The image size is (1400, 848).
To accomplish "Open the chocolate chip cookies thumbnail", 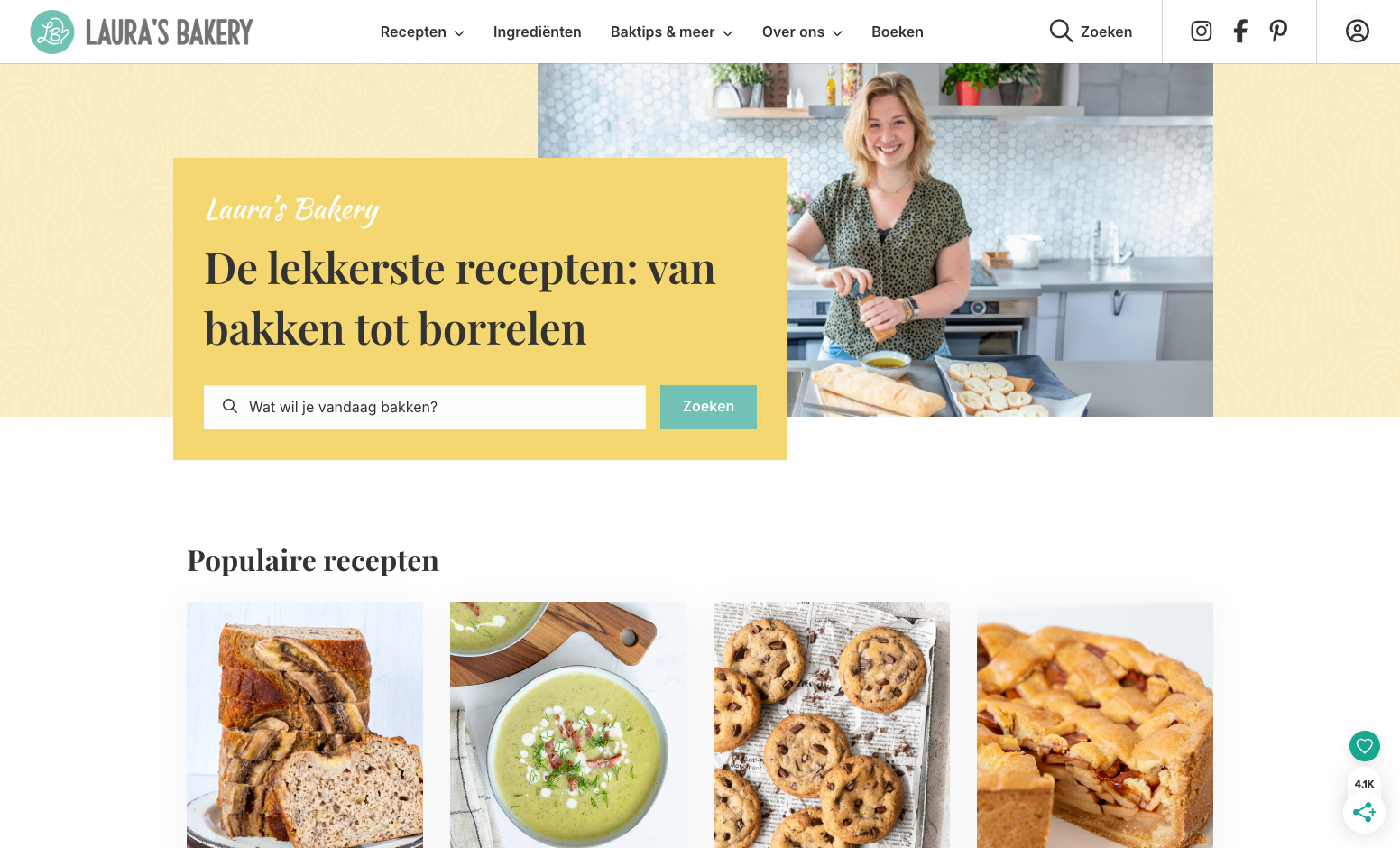I will (832, 724).
